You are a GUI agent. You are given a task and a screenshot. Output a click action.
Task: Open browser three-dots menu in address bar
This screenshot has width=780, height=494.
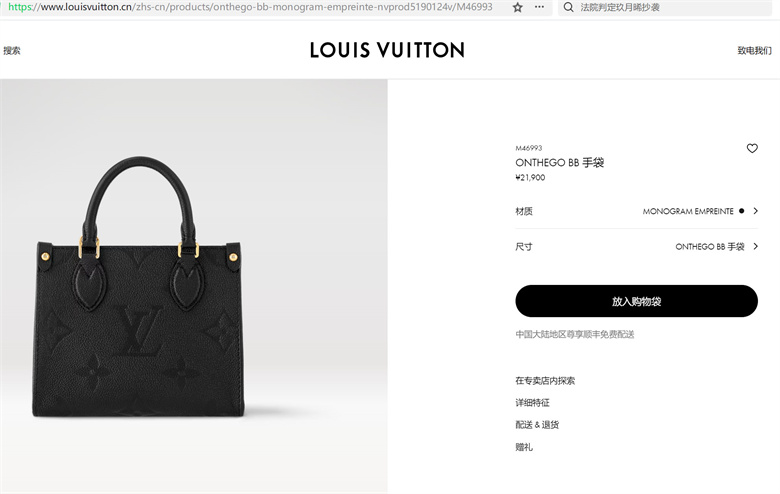click(x=539, y=7)
